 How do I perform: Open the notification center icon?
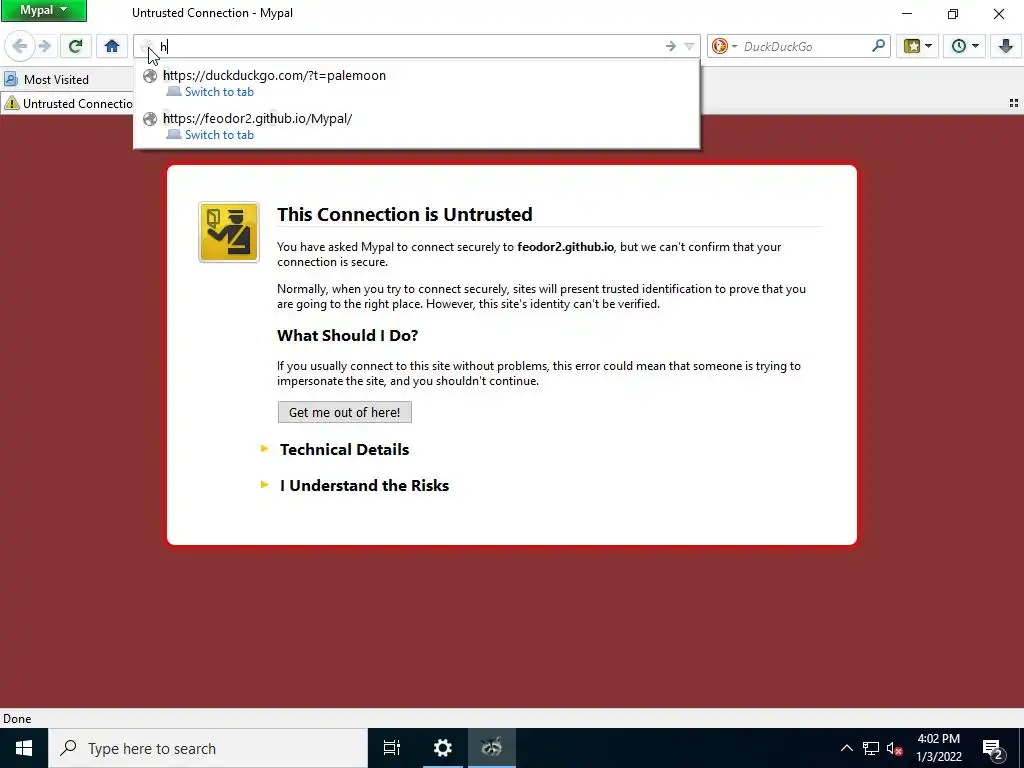click(993, 748)
